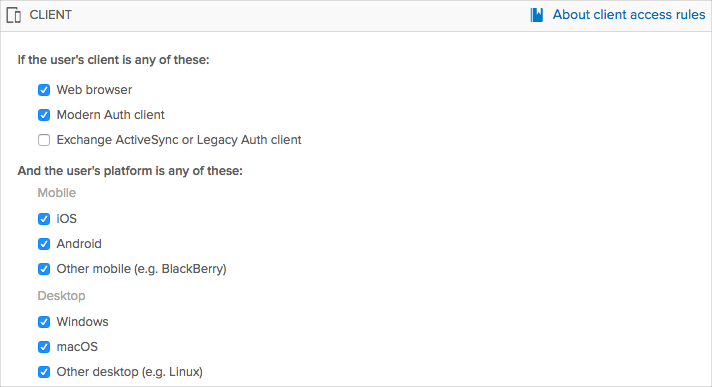Click the device icon next to CLIENT heading
This screenshot has height=387, width=712.
tap(14, 15)
